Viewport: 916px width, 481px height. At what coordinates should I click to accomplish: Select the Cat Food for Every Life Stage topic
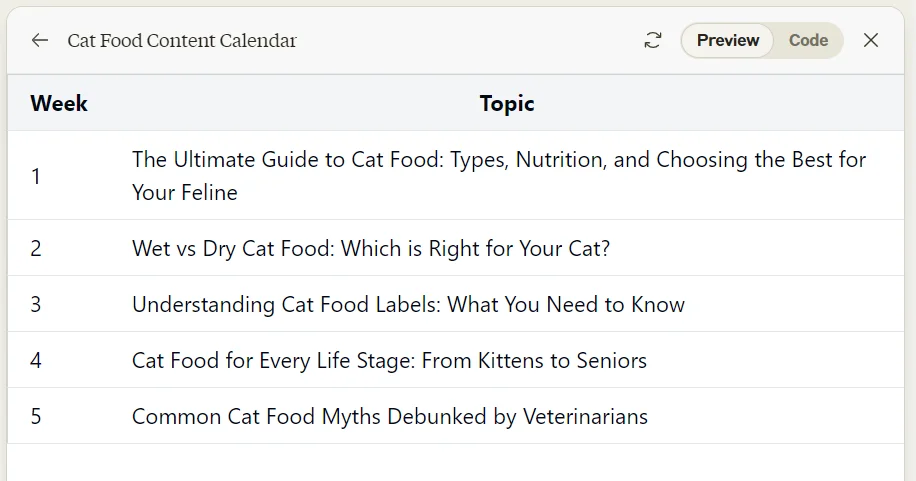point(389,361)
